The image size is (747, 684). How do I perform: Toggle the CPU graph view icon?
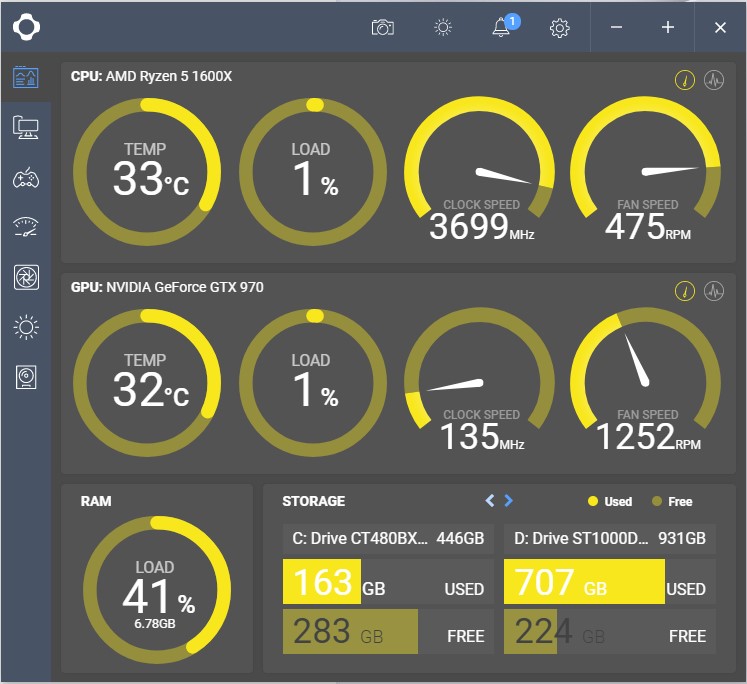713,81
